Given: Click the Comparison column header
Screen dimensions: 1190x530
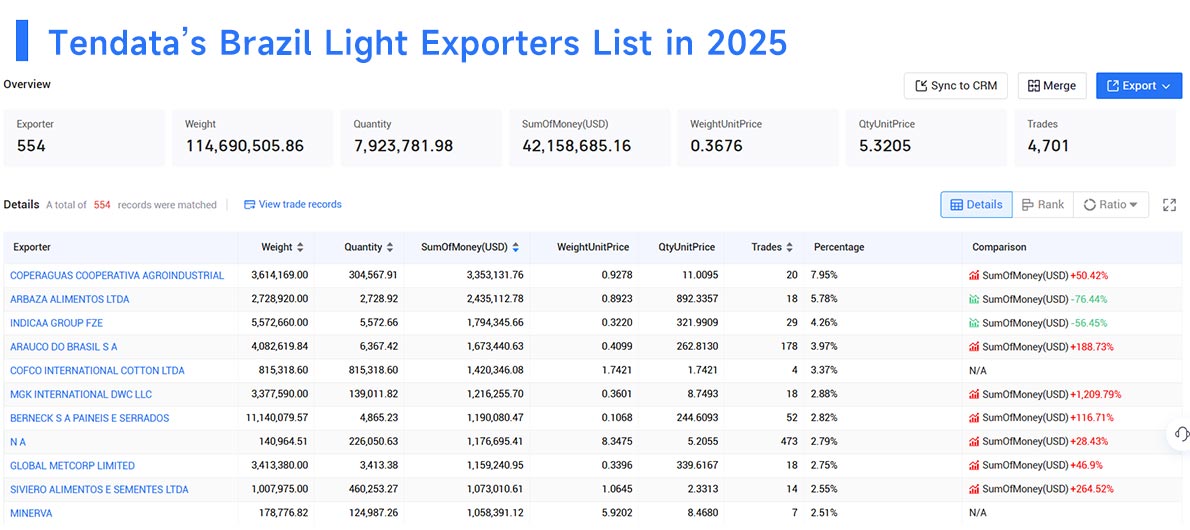Looking at the screenshot, I should [x=1000, y=247].
